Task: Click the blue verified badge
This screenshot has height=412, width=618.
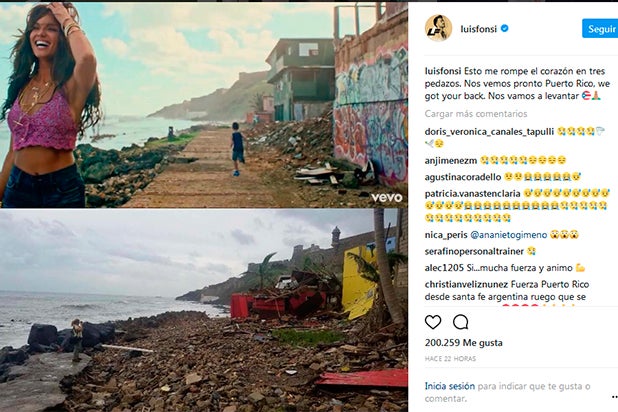Action: tap(505, 29)
